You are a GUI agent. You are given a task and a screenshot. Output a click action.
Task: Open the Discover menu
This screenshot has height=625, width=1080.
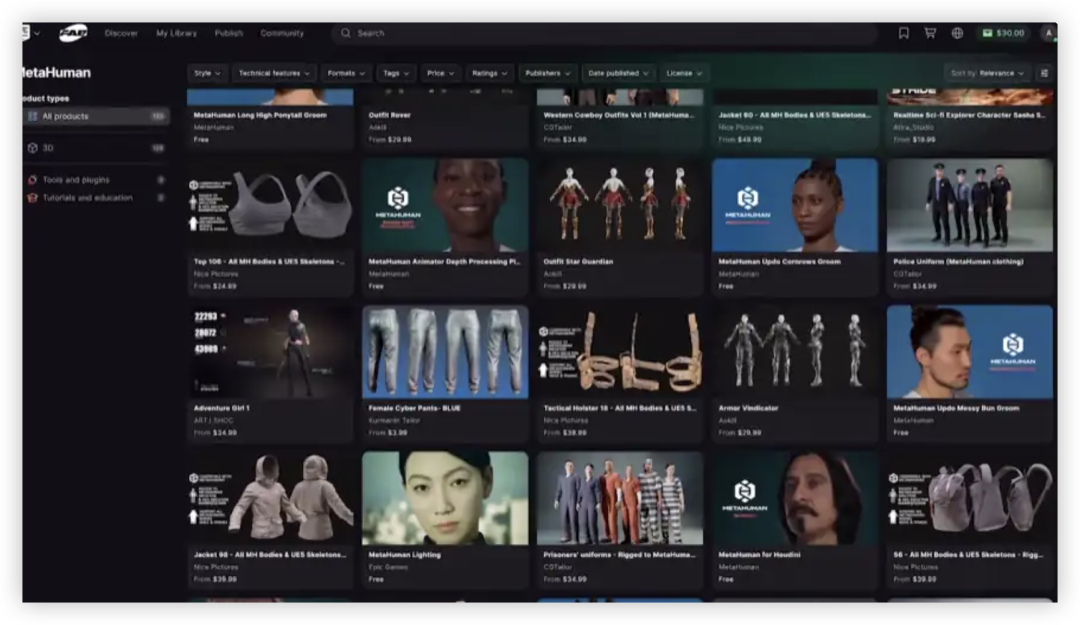pos(121,33)
